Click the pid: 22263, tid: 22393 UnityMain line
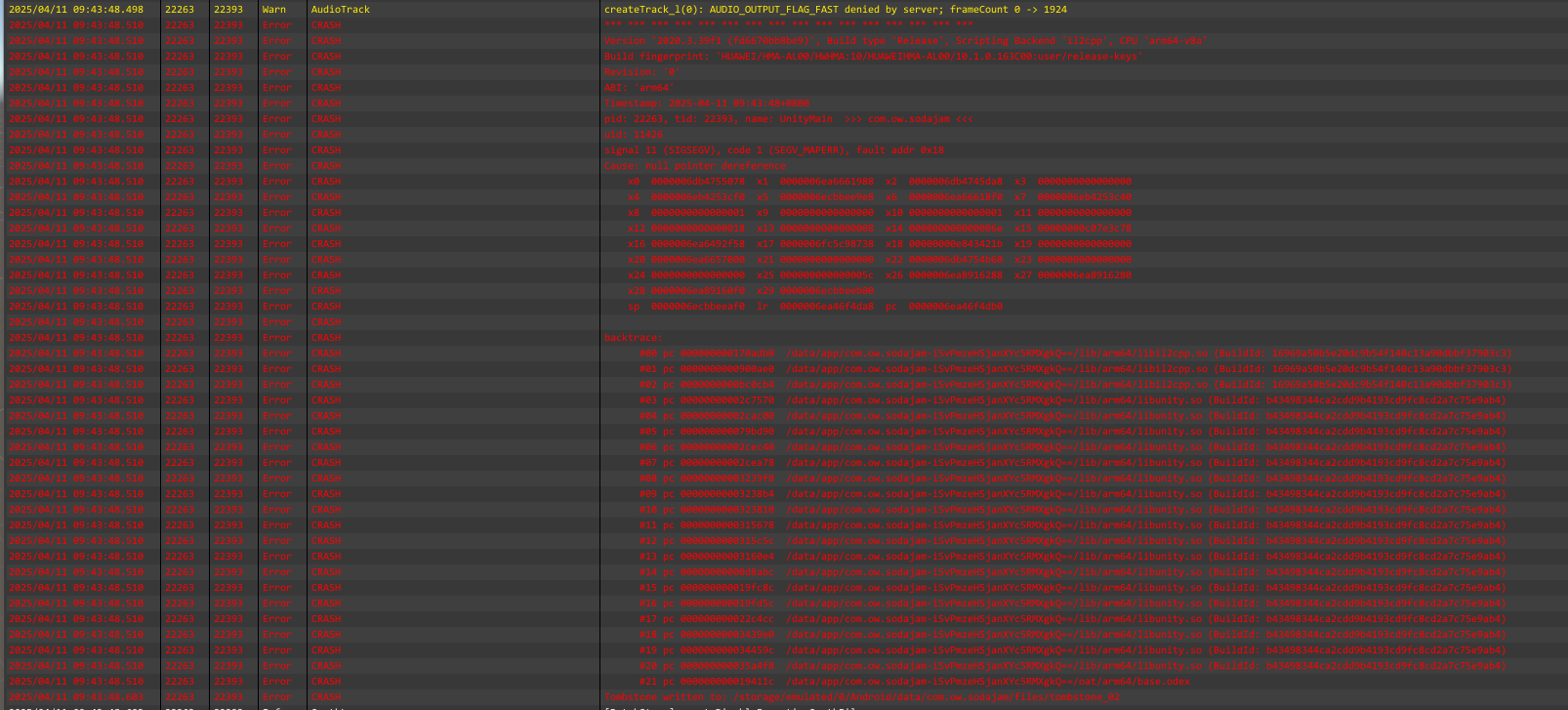Screen dimensions: 1568x710 [789, 119]
